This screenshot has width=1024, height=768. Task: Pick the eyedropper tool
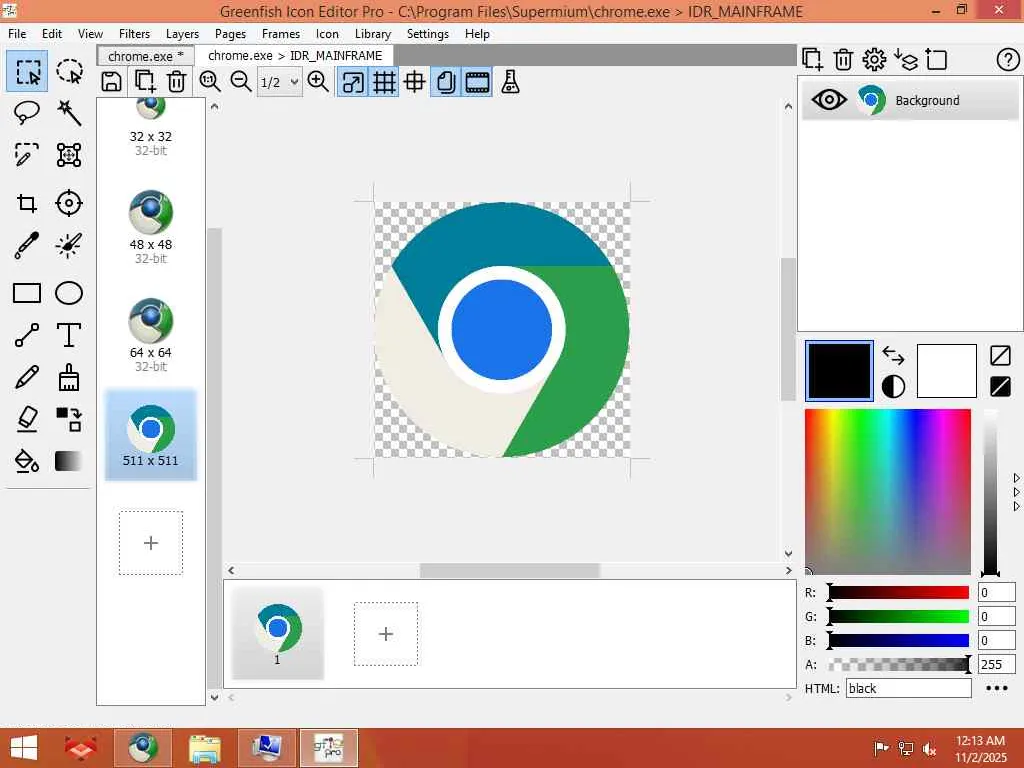tap(27, 246)
